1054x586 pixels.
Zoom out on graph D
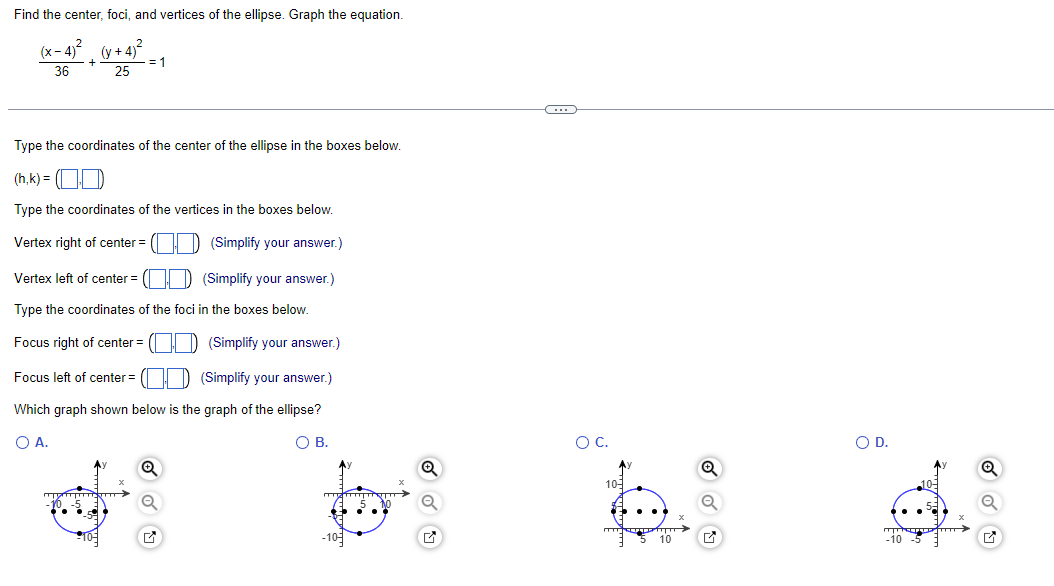coord(989,503)
